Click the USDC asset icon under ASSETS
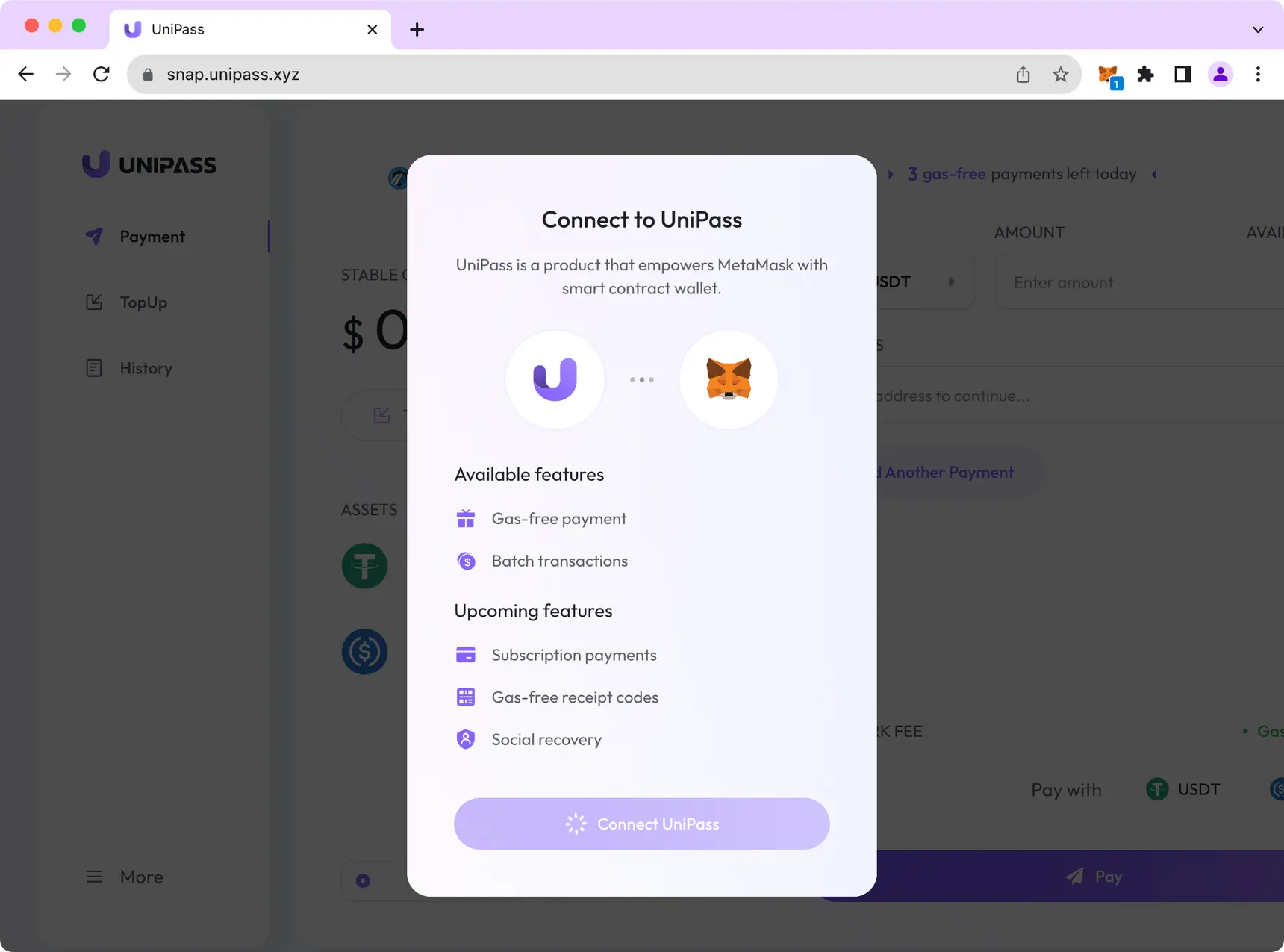The width and height of the screenshot is (1284, 952). [365, 651]
